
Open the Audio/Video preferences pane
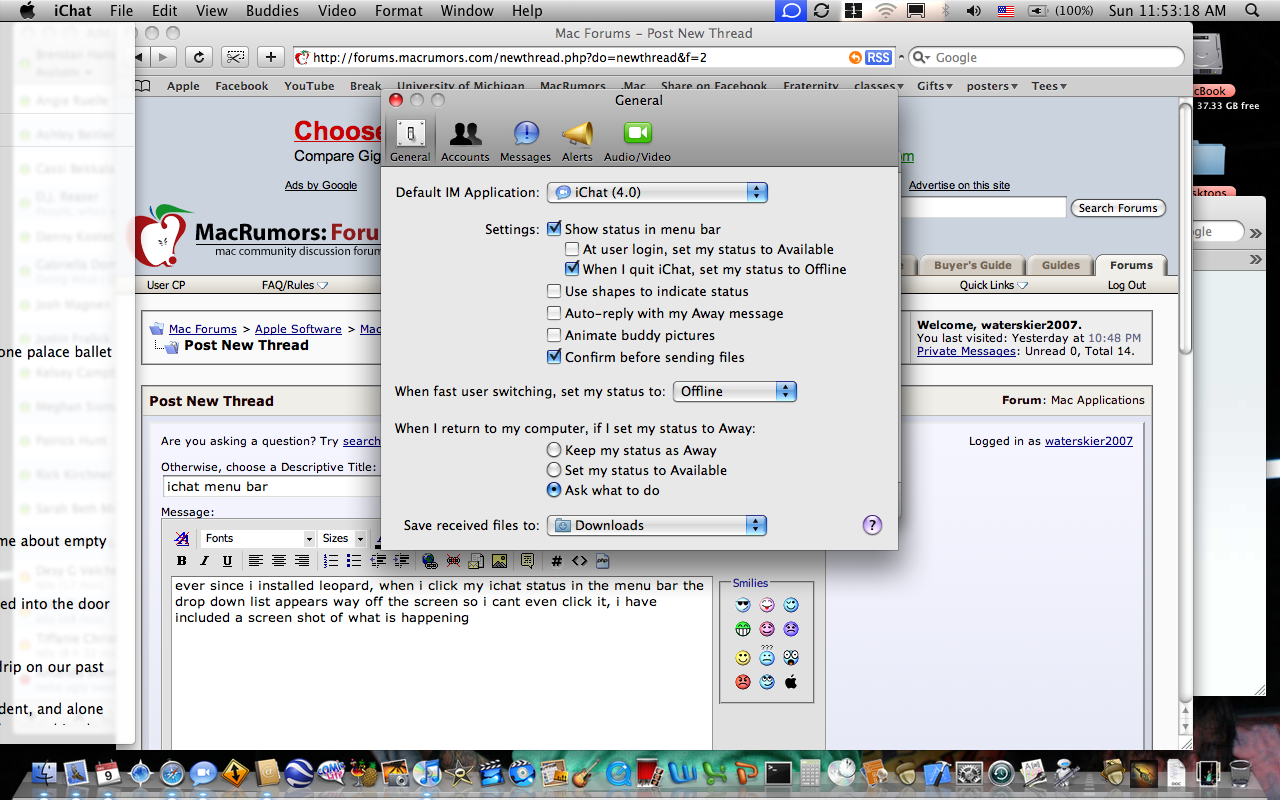tap(637, 141)
